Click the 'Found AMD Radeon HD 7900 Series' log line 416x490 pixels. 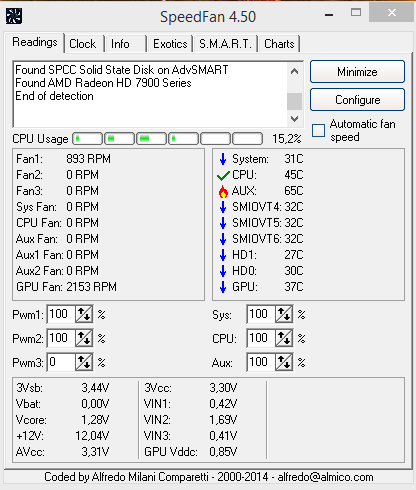click(x=103, y=83)
